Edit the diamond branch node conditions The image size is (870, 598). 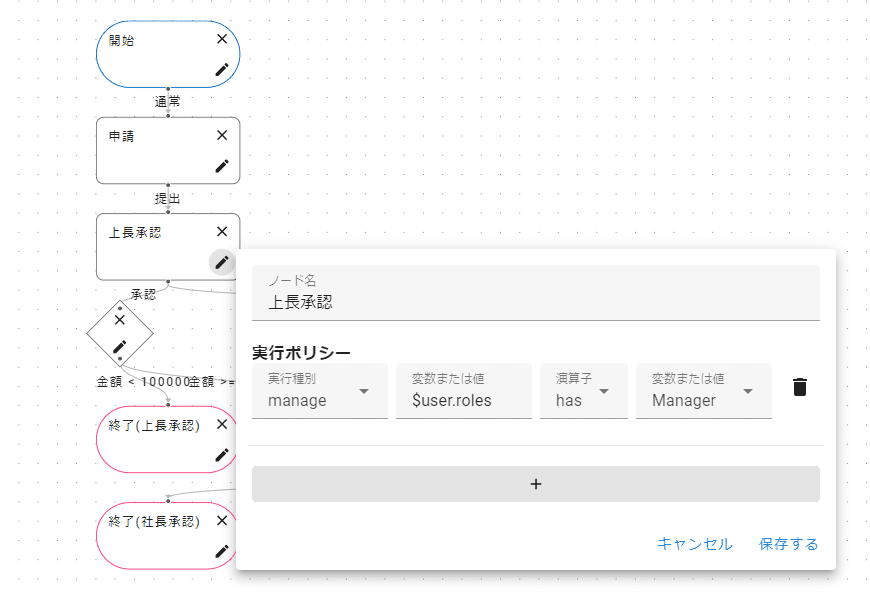119,346
